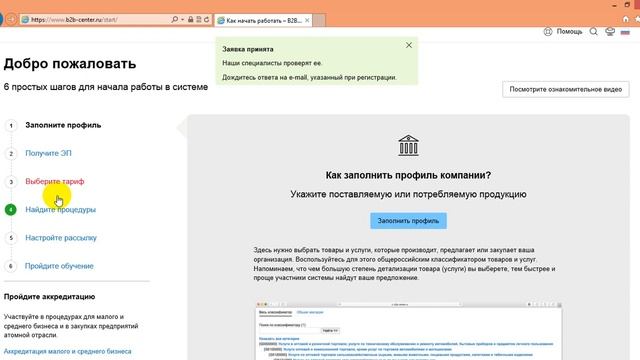Close the 'Как начать работать' tab
Image resolution: width=640 pixels, height=360 pixels.
coord(307,20)
